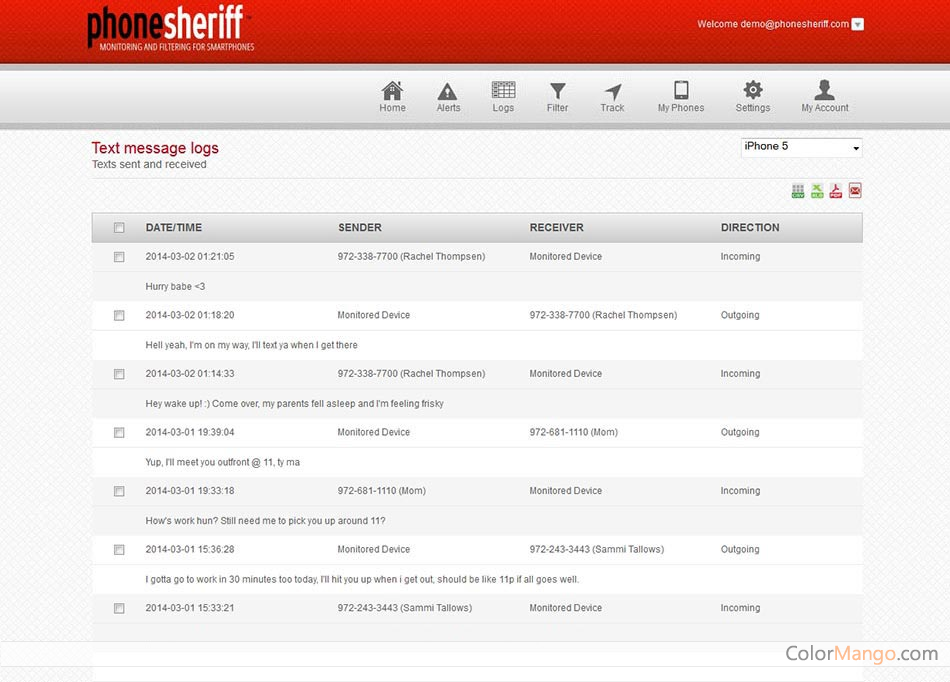Click the date 2014-03-01 15:33:21
950x682 pixels.
click(x=190, y=608)
